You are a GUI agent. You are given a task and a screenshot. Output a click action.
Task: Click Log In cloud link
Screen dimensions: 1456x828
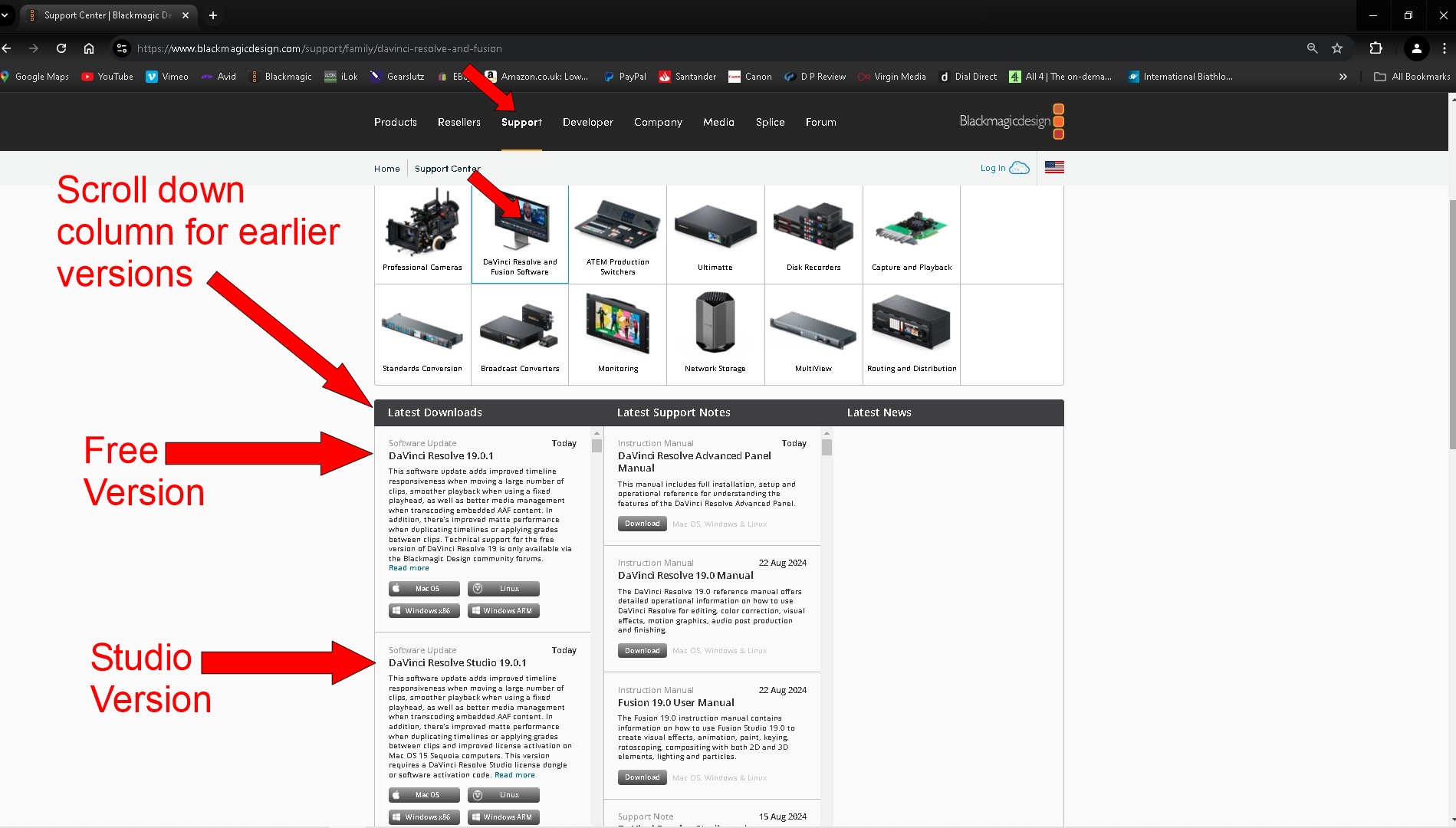(x=1004, y=168)
